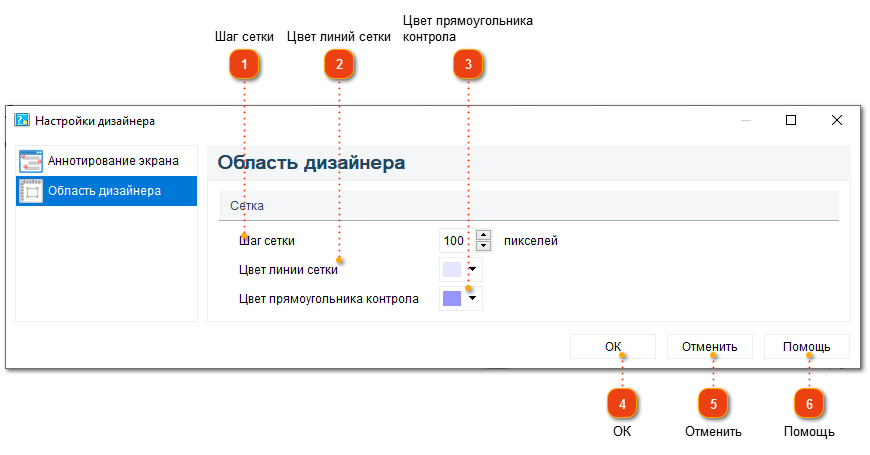870x455 pixels.
Task: Open the Цвет прямоугольника контрола dropdown arrow
Action: [473, 298]
